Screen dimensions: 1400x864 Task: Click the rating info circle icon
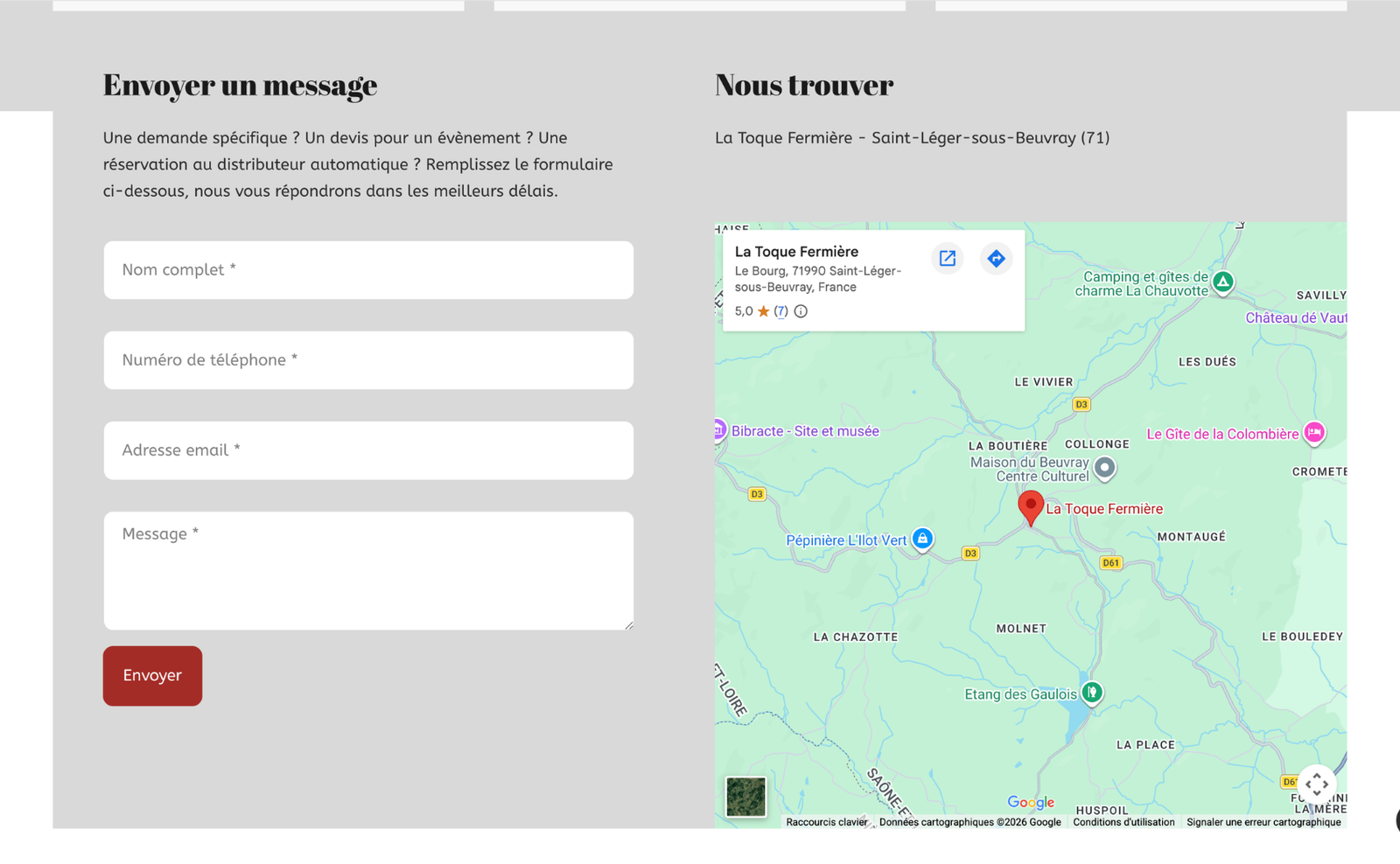[x=801, y=311]
